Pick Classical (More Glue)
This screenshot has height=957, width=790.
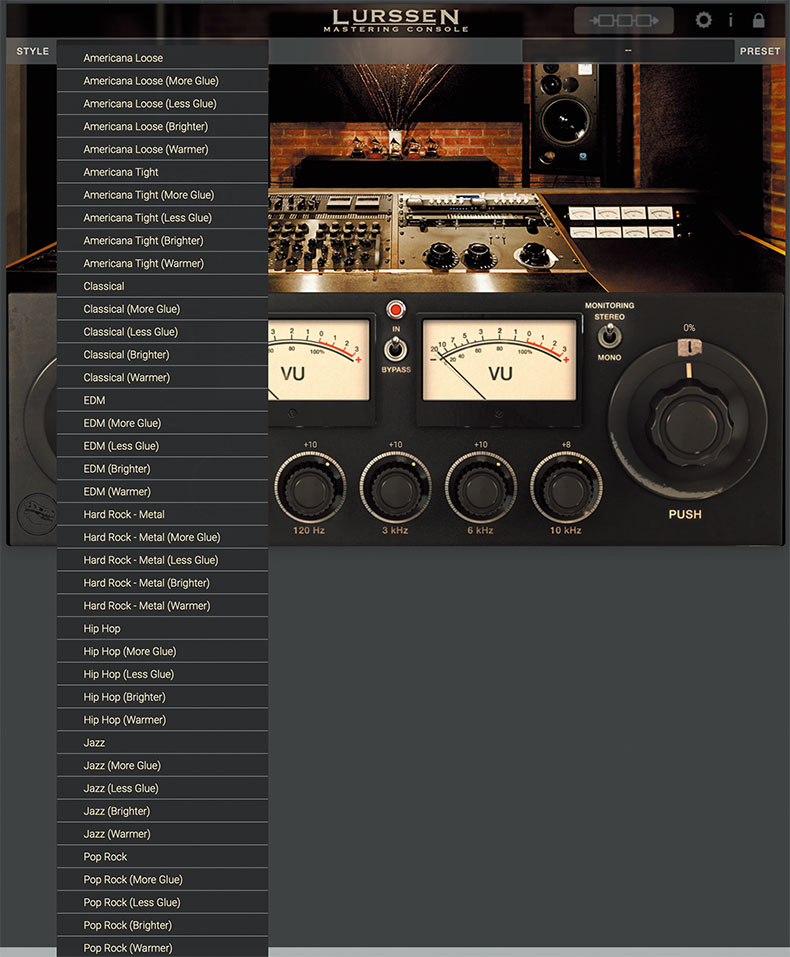[162, 309]
